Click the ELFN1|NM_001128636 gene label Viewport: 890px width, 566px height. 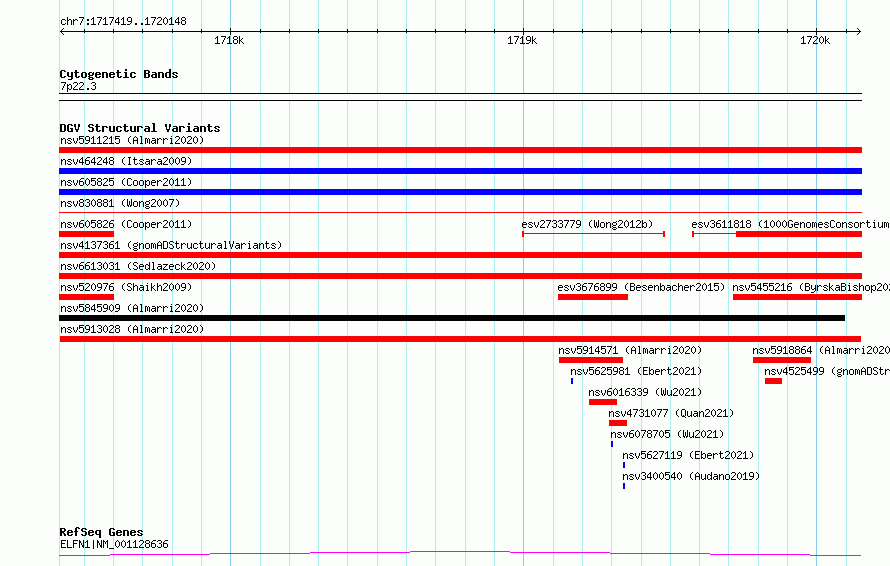(x=114, y=544)
